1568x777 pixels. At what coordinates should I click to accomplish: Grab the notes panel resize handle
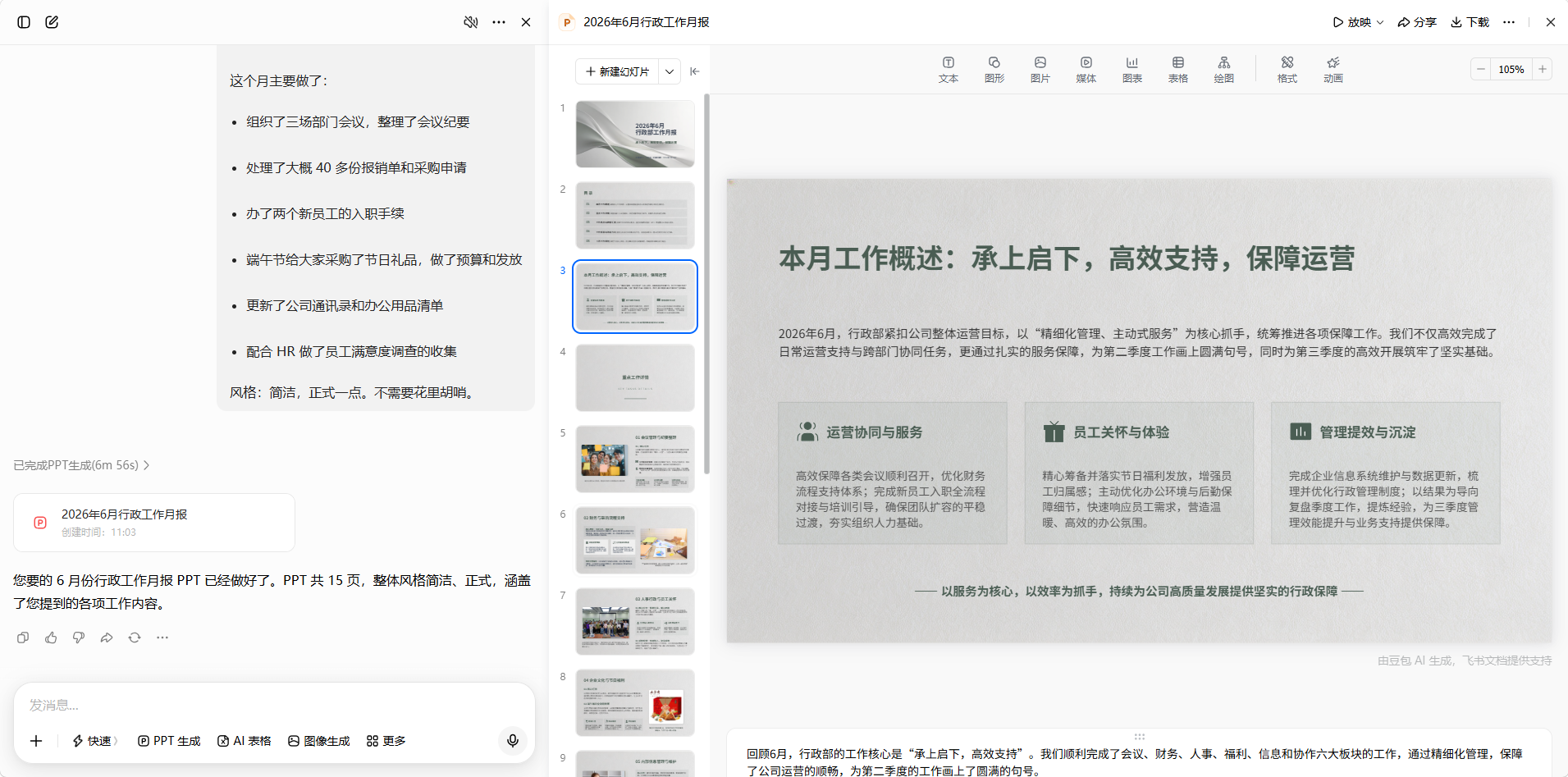1140,737
